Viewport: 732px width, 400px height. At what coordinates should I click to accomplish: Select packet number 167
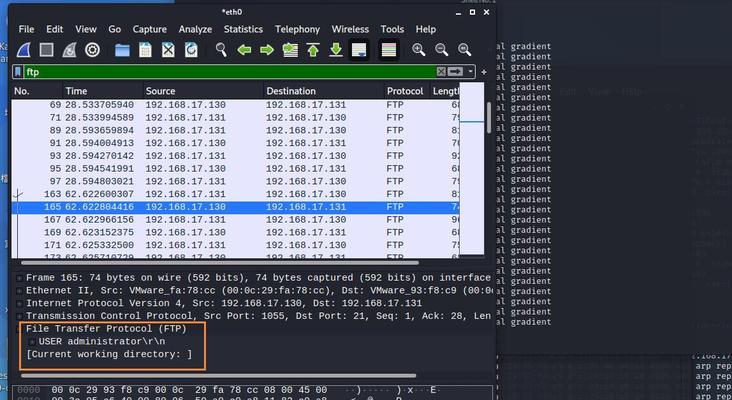point(235,219)
